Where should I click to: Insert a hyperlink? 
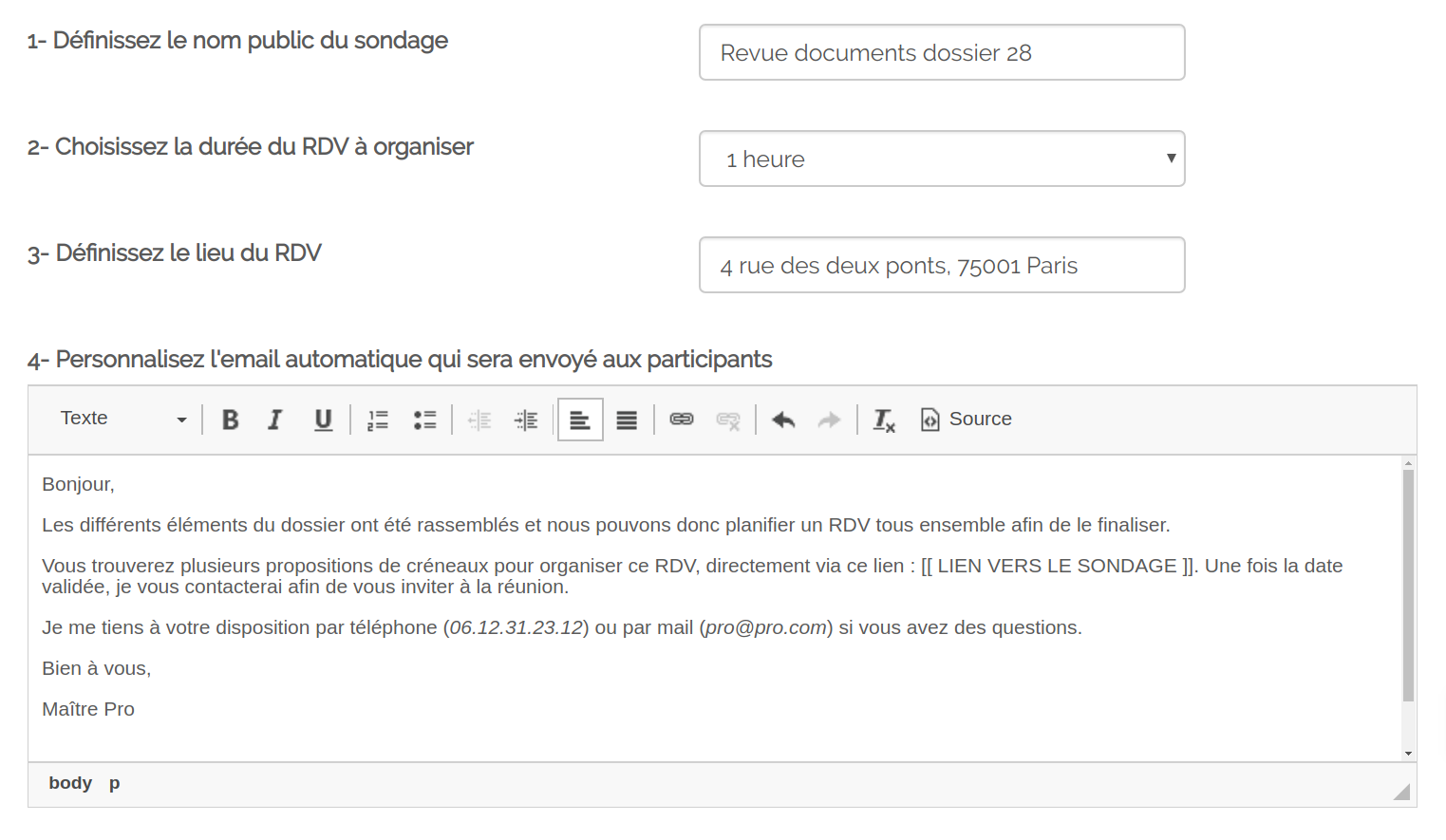[682, 420]
